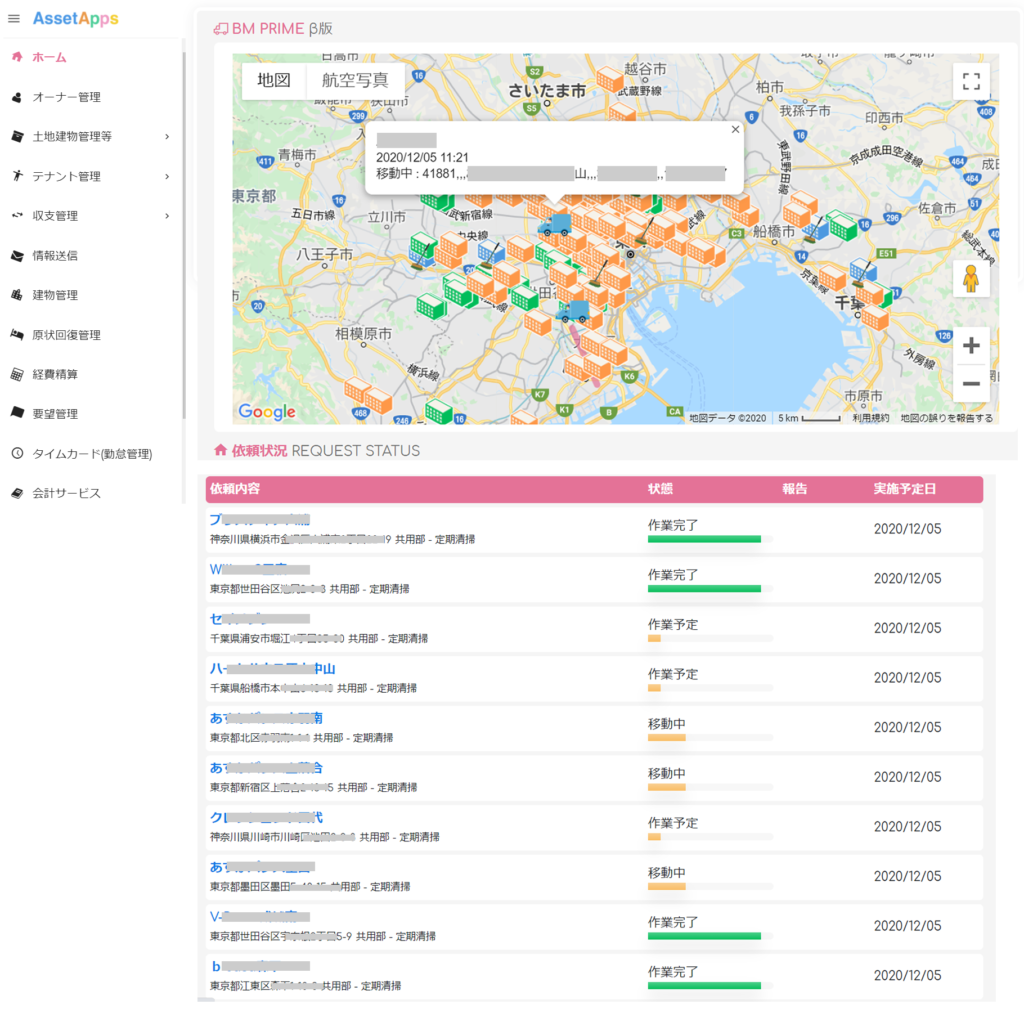Image resolution: width=1024 pixels, height=1013 pixels.
Task: Click the オーナー管理 sidebar icon
Action: point(18,97)
